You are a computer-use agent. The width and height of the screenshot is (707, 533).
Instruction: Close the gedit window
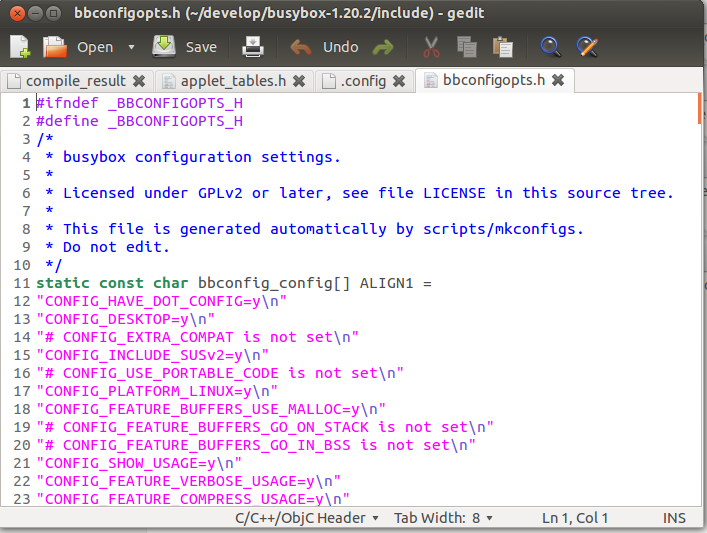17,13
